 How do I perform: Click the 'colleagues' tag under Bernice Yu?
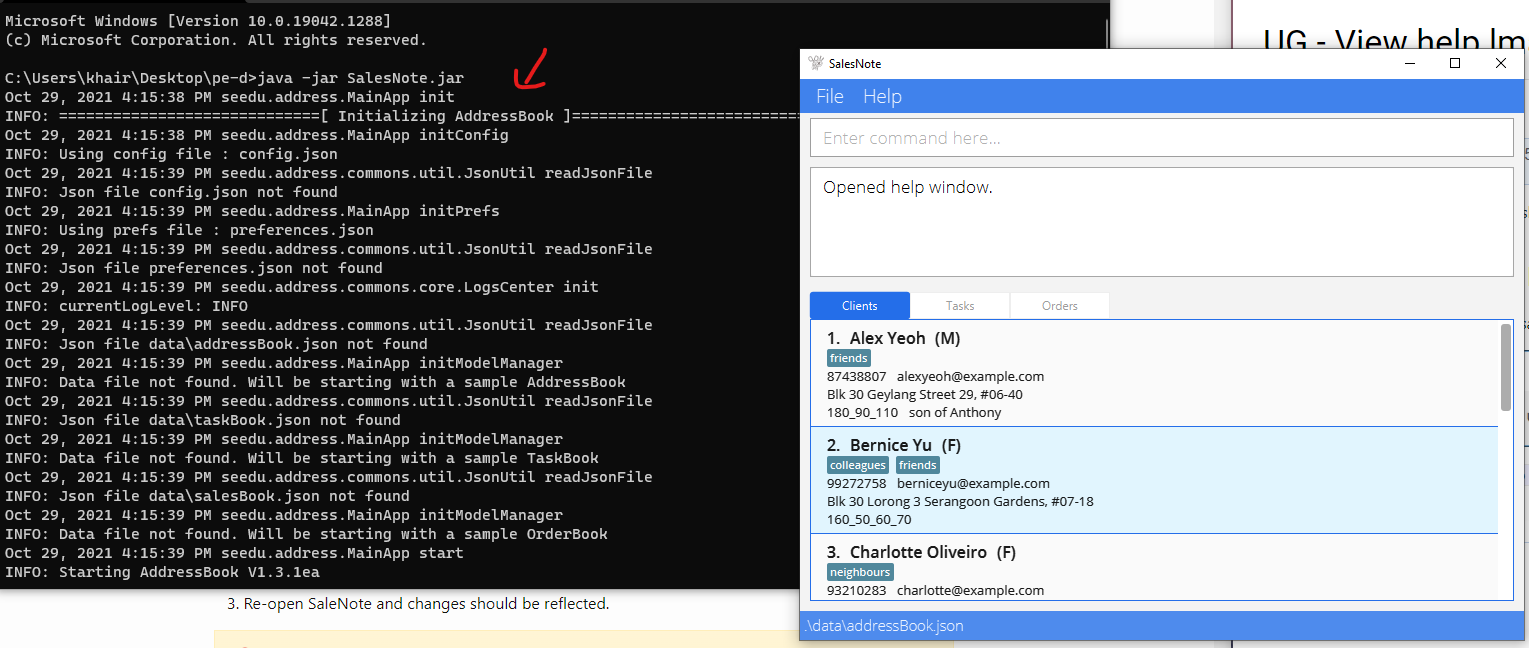coord(858,465)
